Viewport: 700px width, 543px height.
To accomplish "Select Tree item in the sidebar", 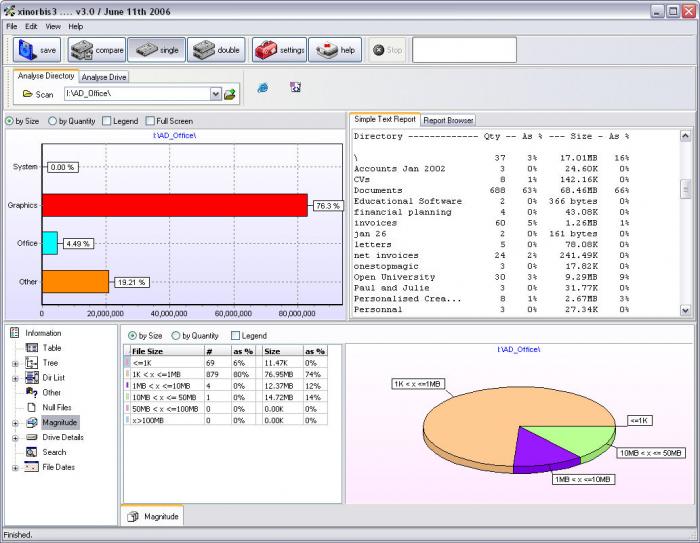I will click(x=50, y=363).
